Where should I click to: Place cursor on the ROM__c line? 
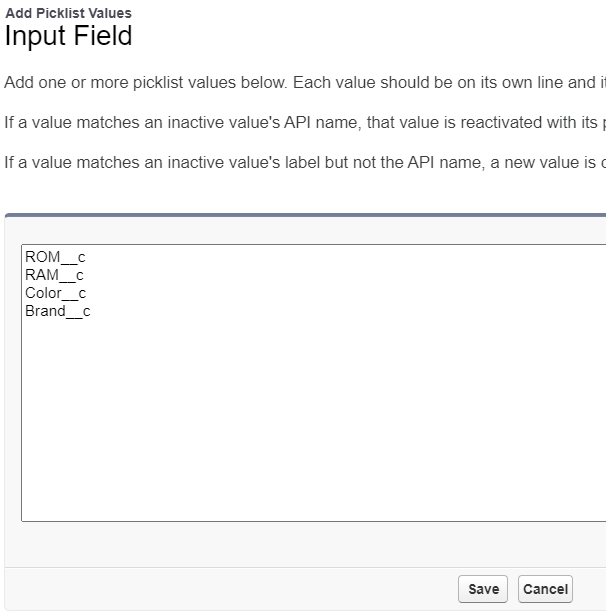[x=55, y=257]
